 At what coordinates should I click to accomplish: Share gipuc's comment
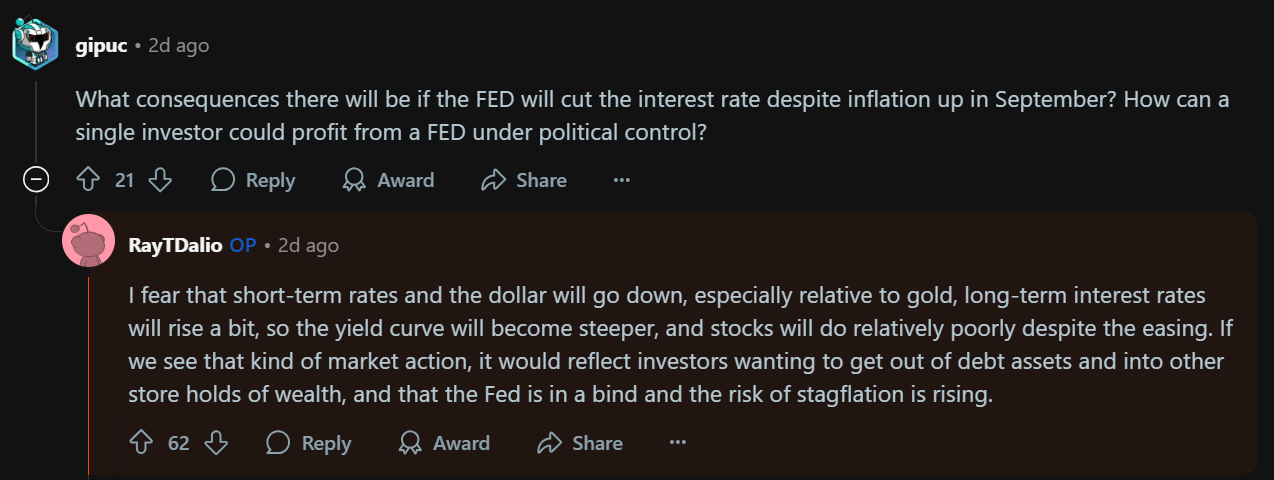(x=524, y=180)
